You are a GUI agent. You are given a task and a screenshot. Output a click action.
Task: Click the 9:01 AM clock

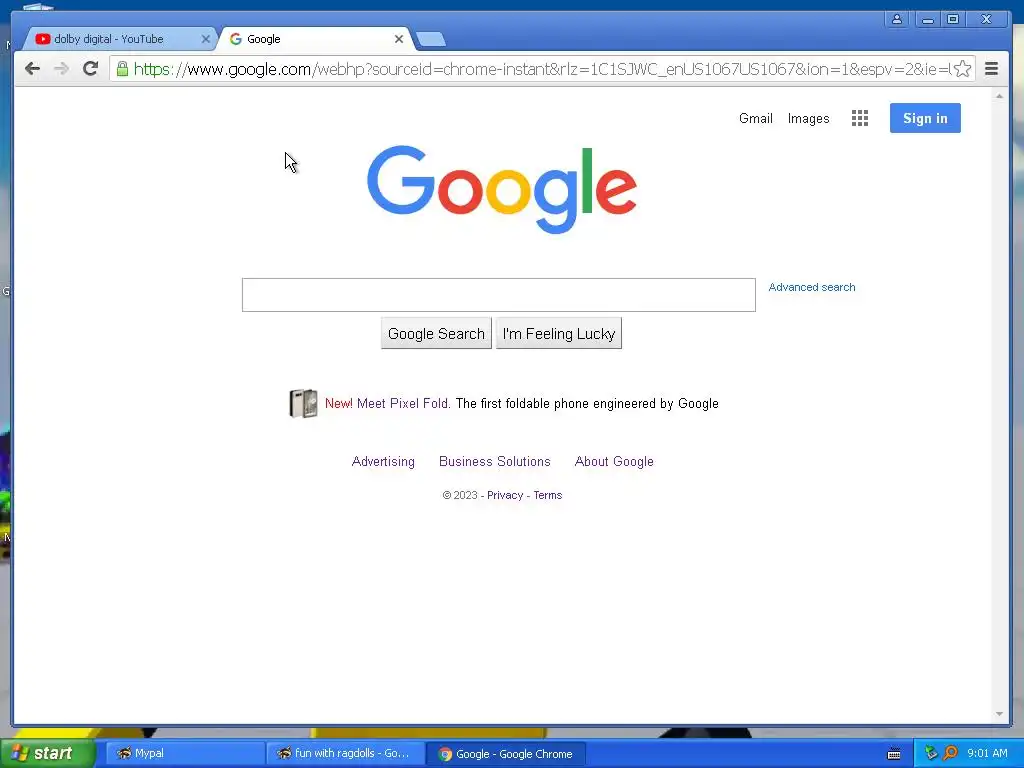click(x=987, y=753)
